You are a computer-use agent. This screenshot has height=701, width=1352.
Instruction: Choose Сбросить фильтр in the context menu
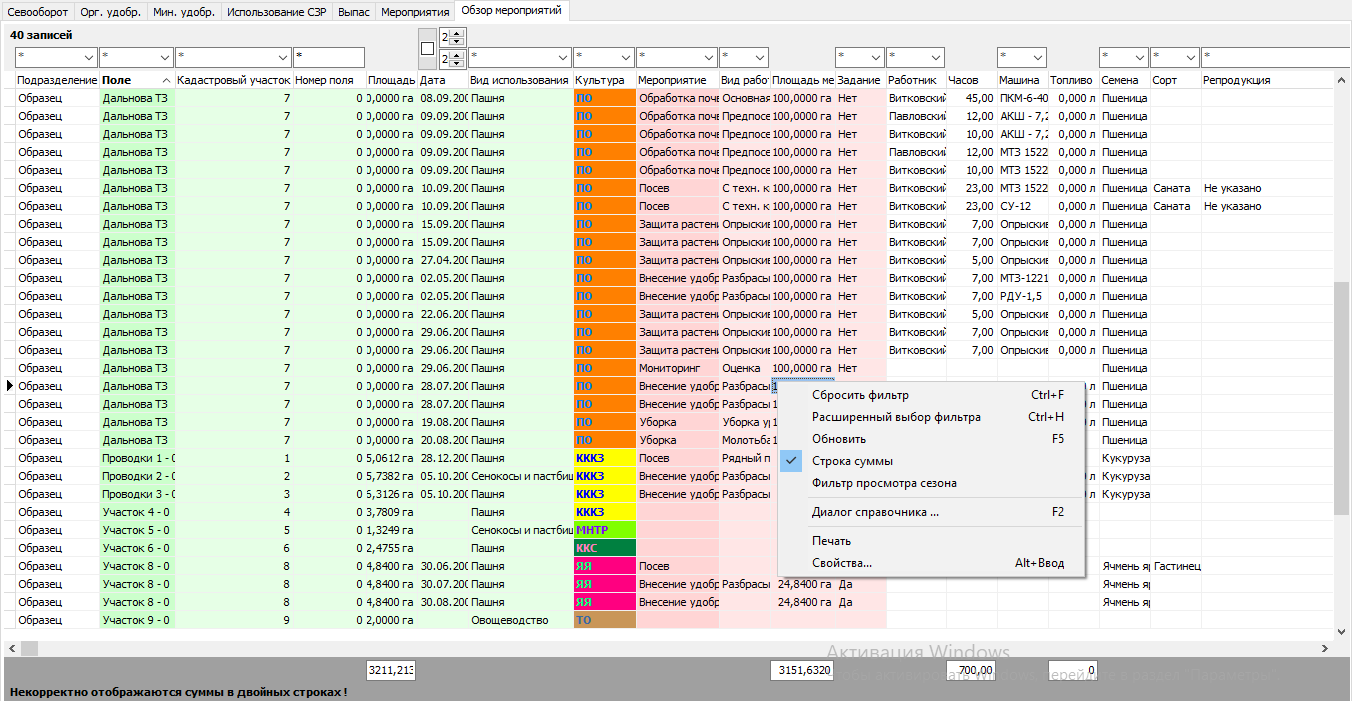click(931, 395)
